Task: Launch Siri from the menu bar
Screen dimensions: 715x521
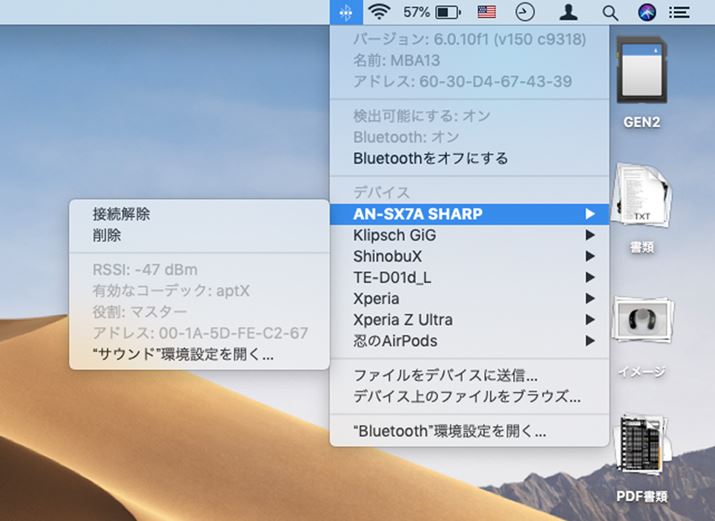Action: [x=647, y=13]
